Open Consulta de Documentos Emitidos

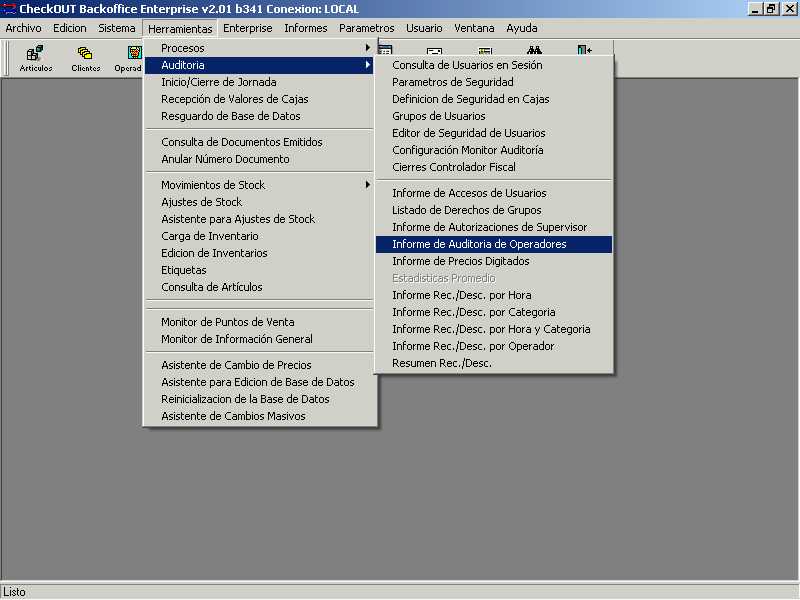(260, 142)
